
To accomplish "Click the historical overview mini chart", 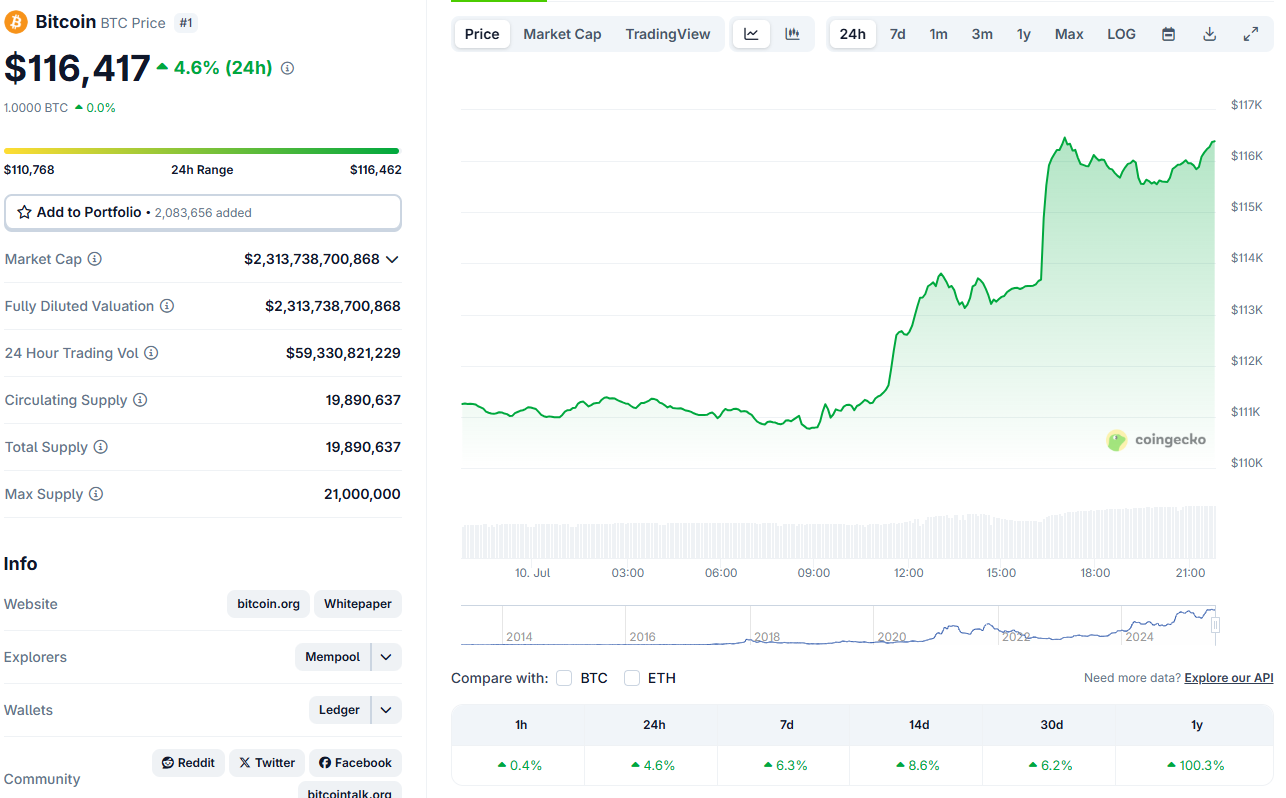I will pos(838,625).
